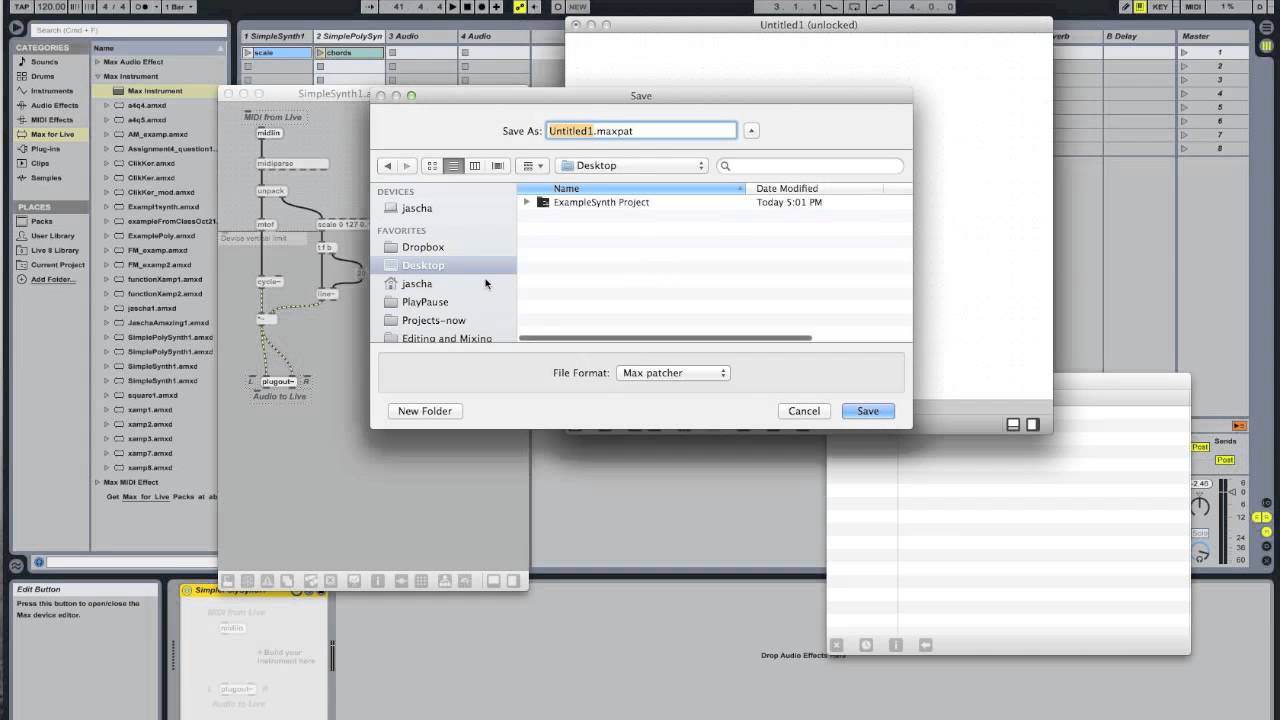This screenshot has width=1280, height=720.
Task: Launch the chords clip in SimplePolySyn track
Action: pos(320,52)
